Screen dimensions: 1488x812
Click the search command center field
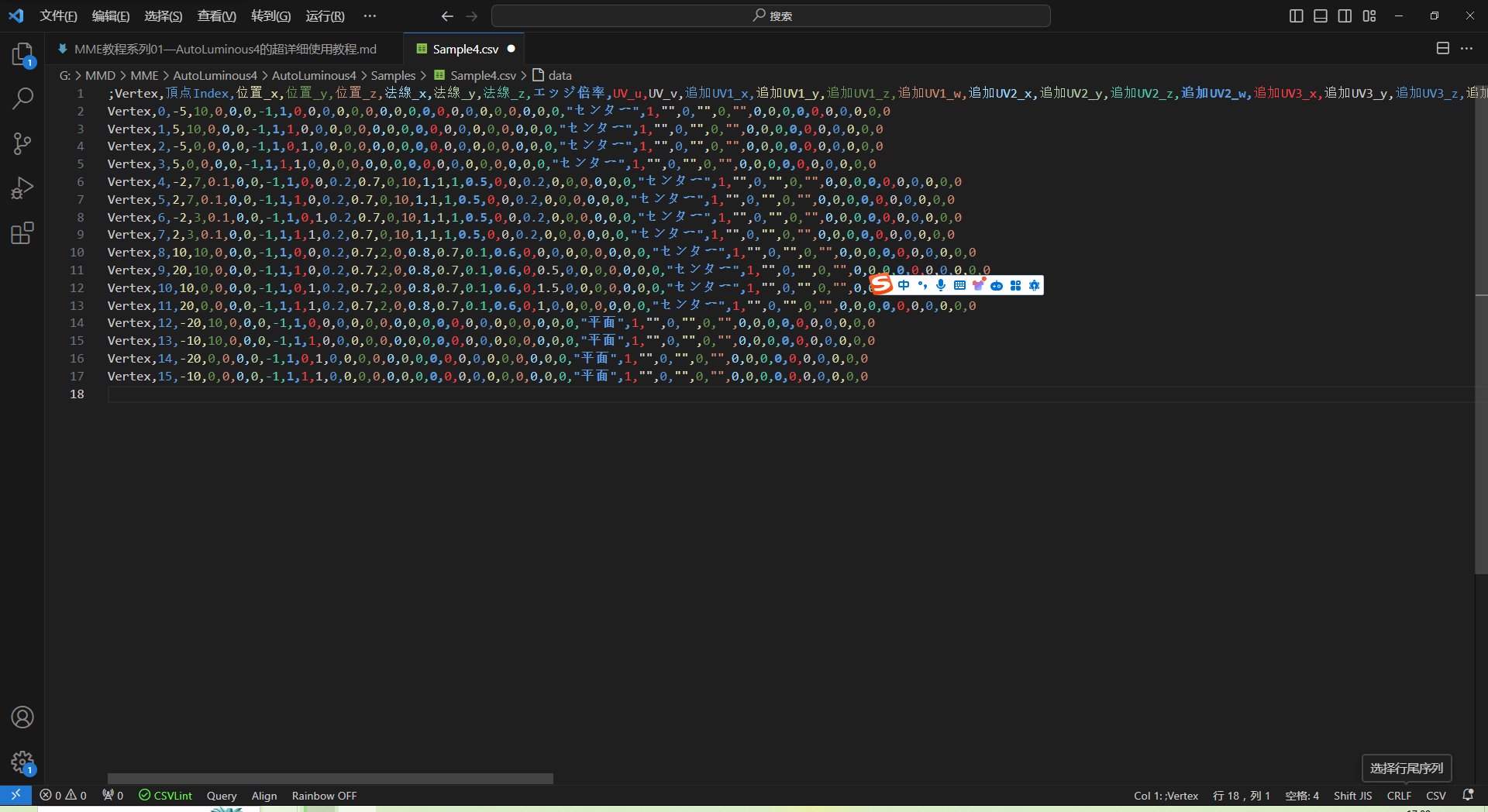771,15
